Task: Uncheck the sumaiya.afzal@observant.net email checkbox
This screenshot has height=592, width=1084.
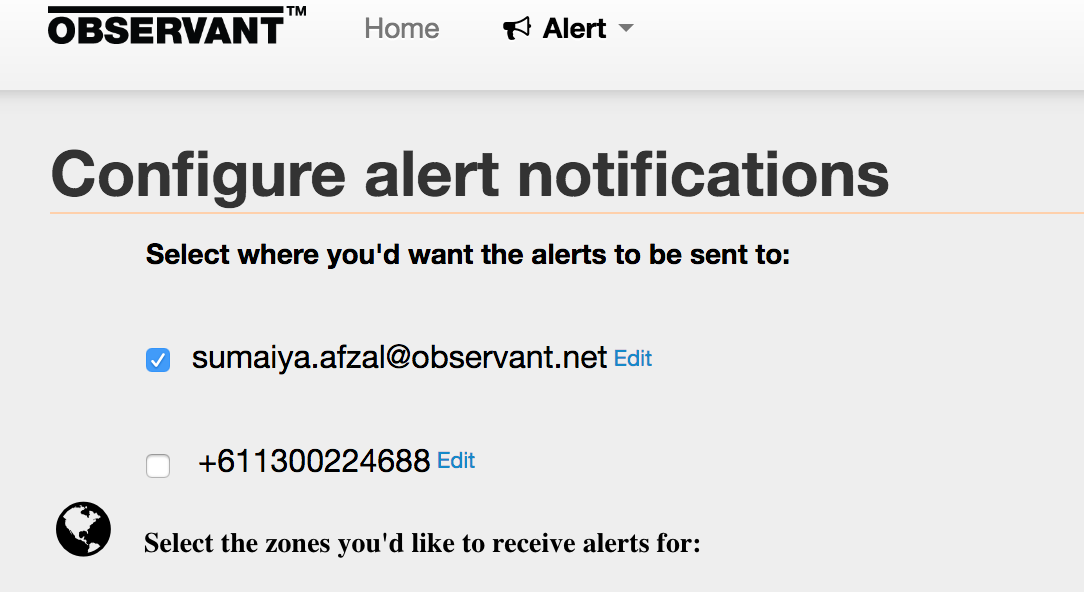Action: (158, 360)
